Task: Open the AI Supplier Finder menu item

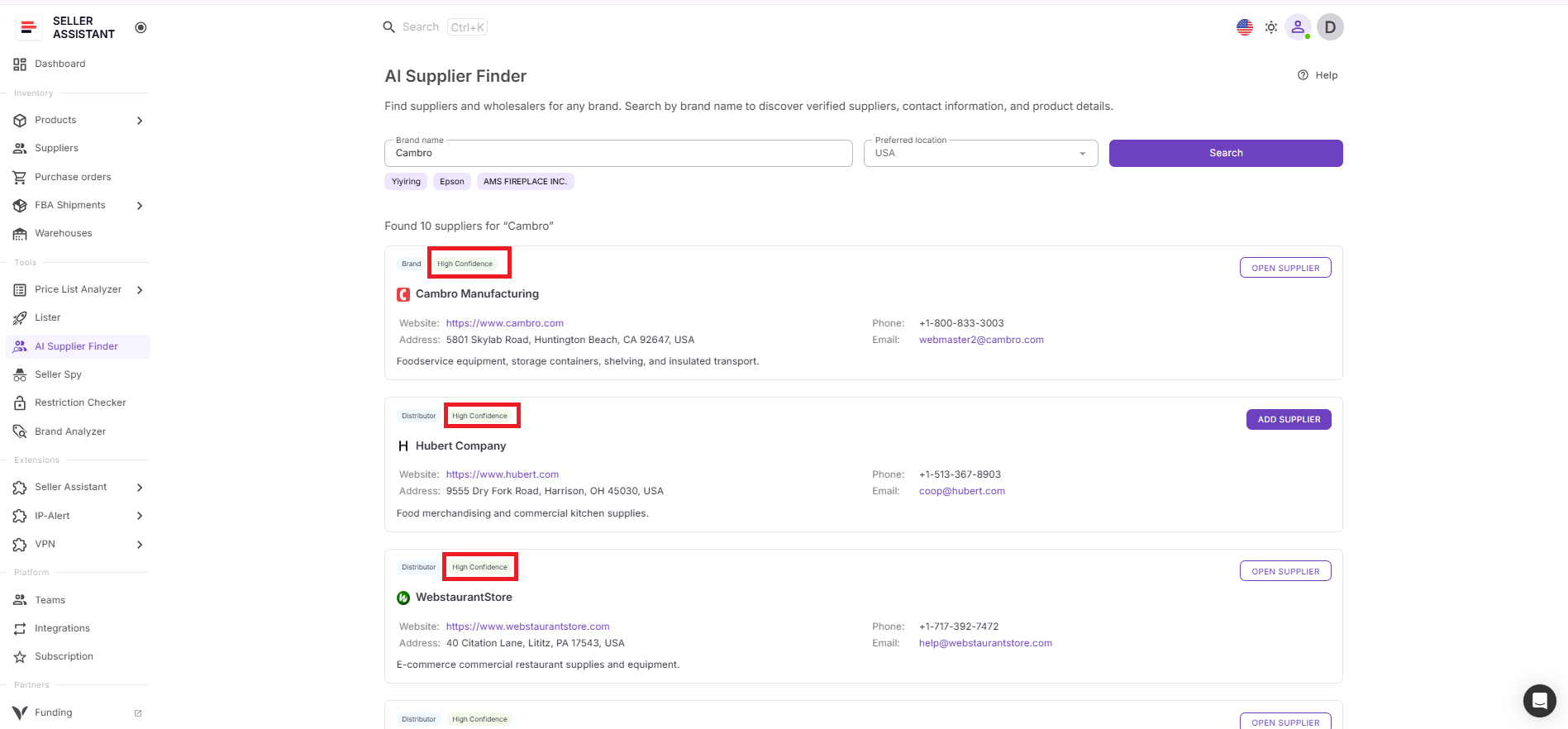Action: click(x=79, y=347)
